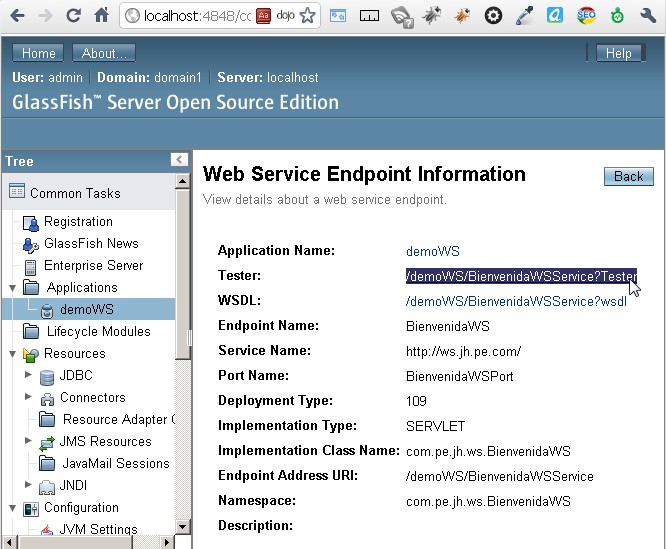This screenshot has width=666, height=549.
Task: Click the red Aa dictionary extension icon
Action: (x=263, y=16)
